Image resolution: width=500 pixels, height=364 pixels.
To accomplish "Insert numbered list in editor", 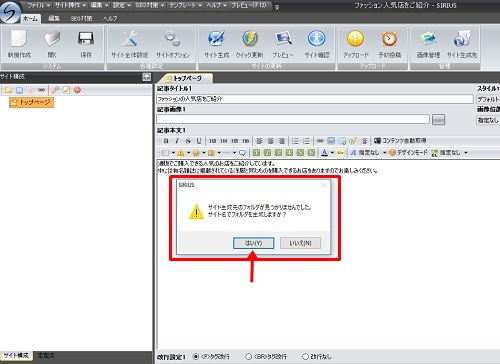I will [x=306, y=141].
